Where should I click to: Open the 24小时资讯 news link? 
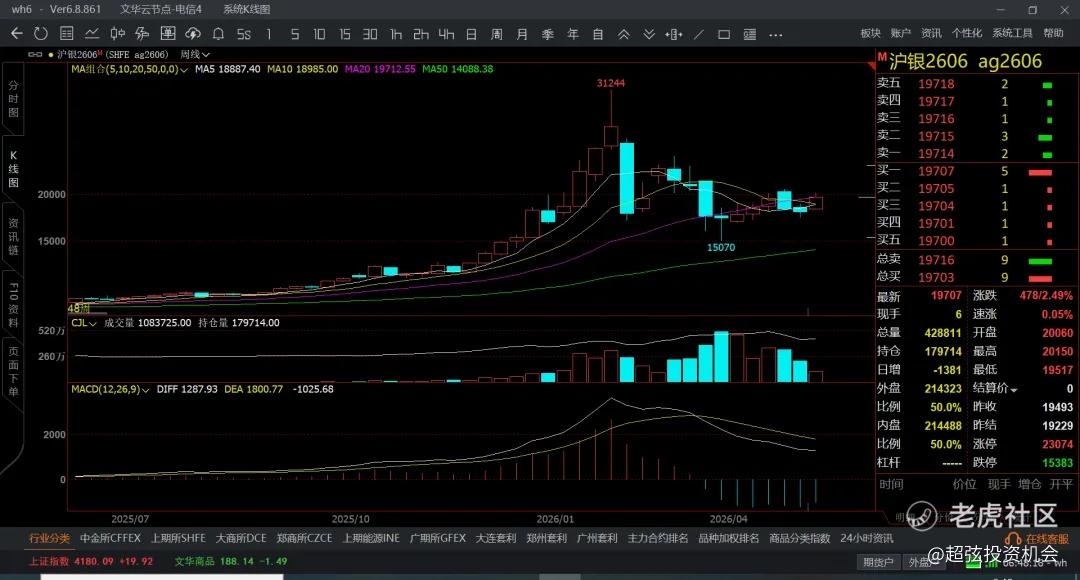866,538
